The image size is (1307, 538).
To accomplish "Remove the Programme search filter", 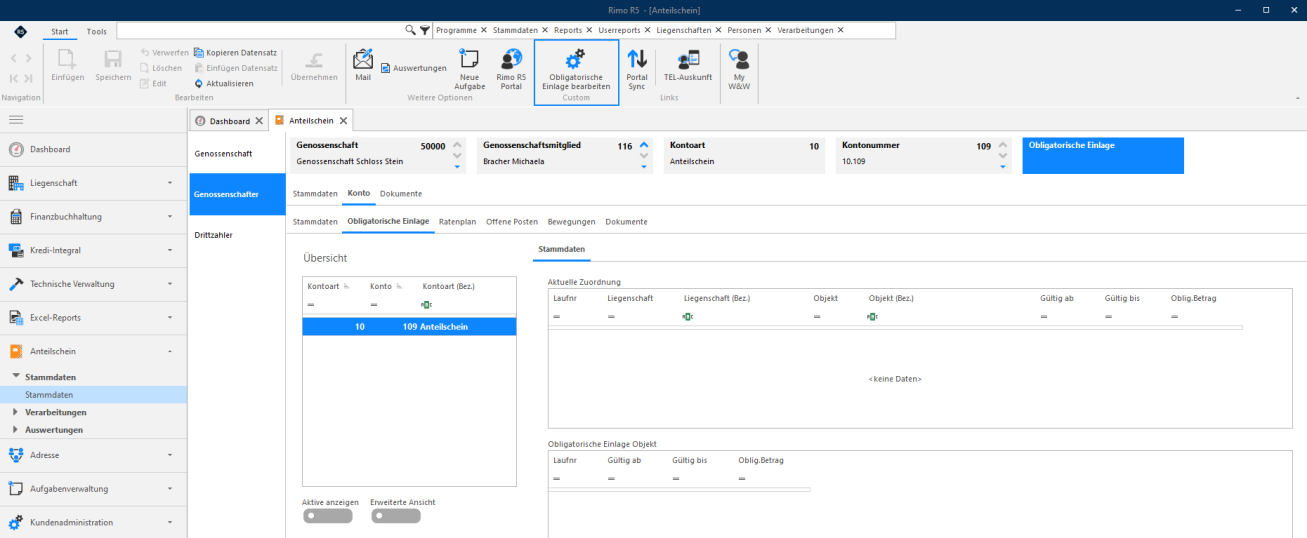I will point(484,30).
